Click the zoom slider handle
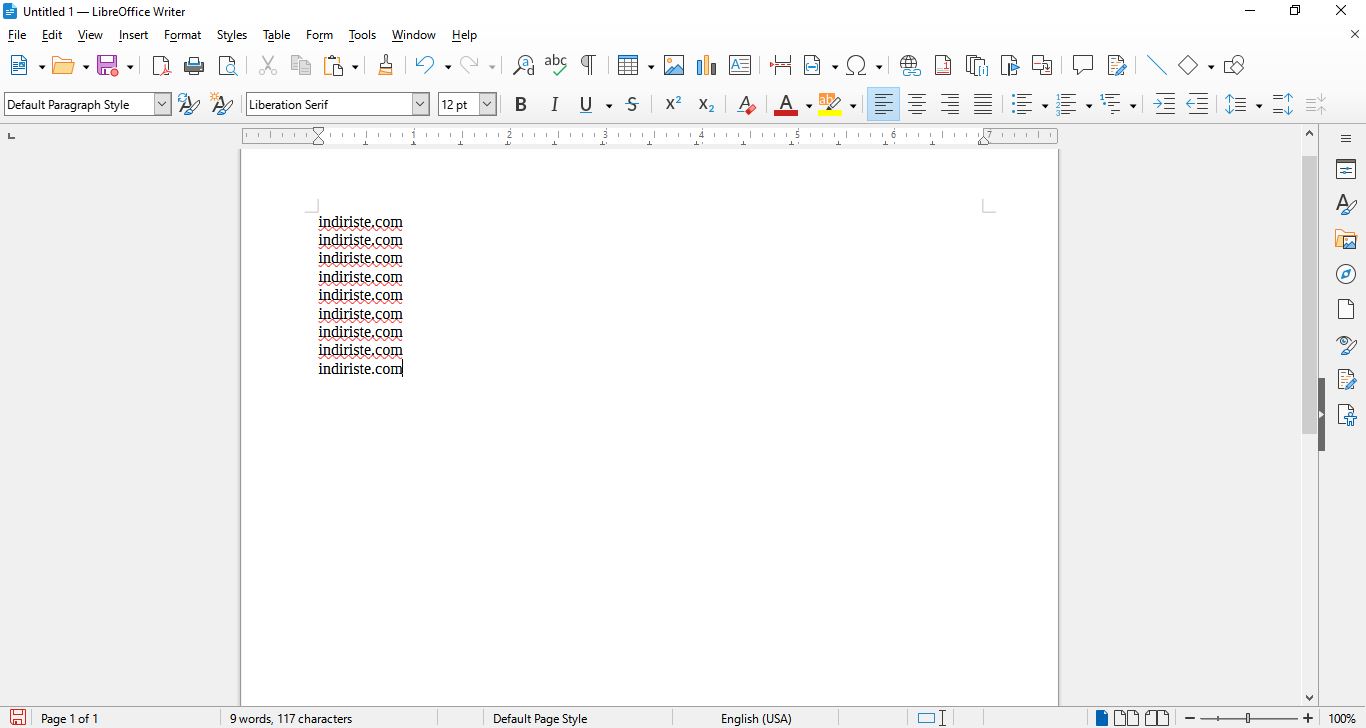 tap(1248, 718)
